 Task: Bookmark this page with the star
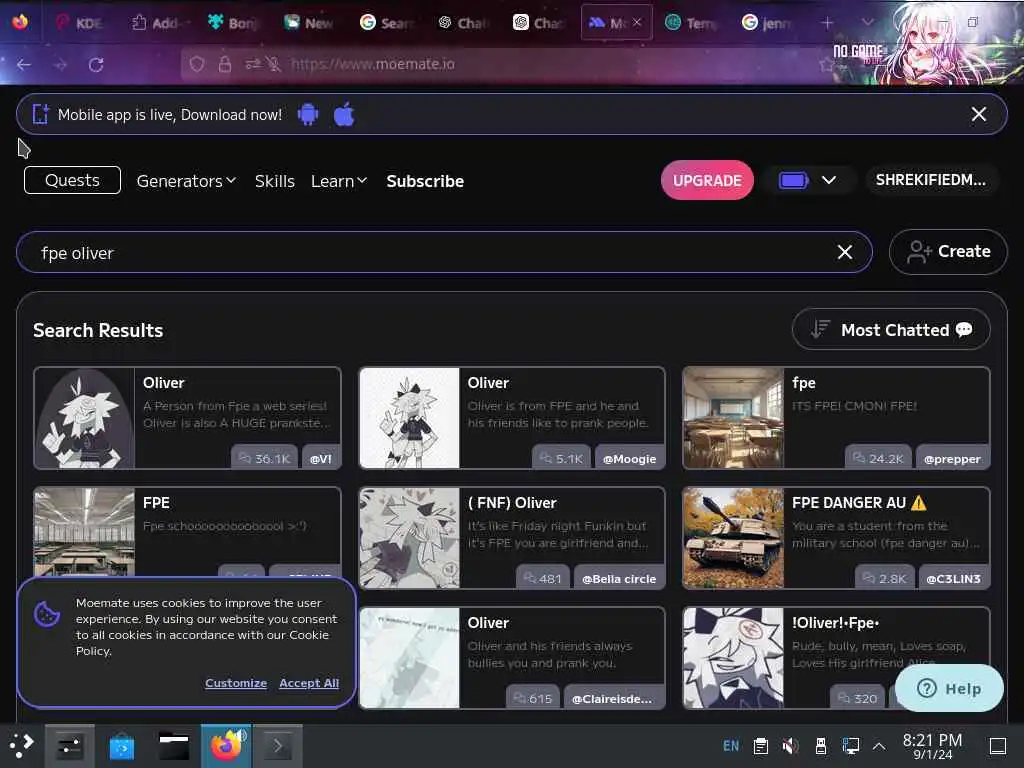[x=827, y=64]
